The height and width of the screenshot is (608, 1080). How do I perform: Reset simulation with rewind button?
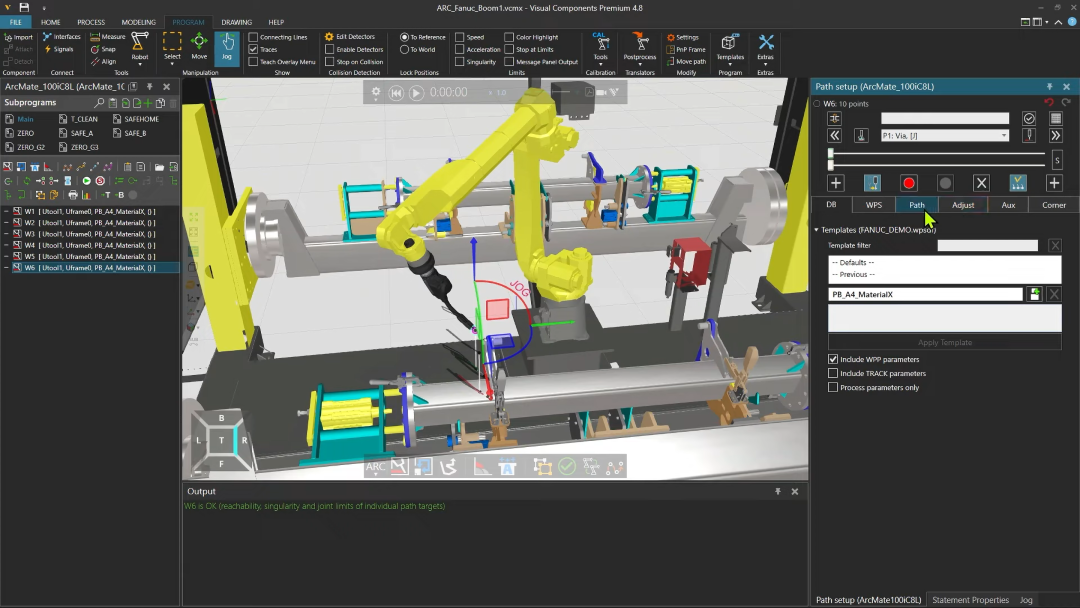click(396, 92)
